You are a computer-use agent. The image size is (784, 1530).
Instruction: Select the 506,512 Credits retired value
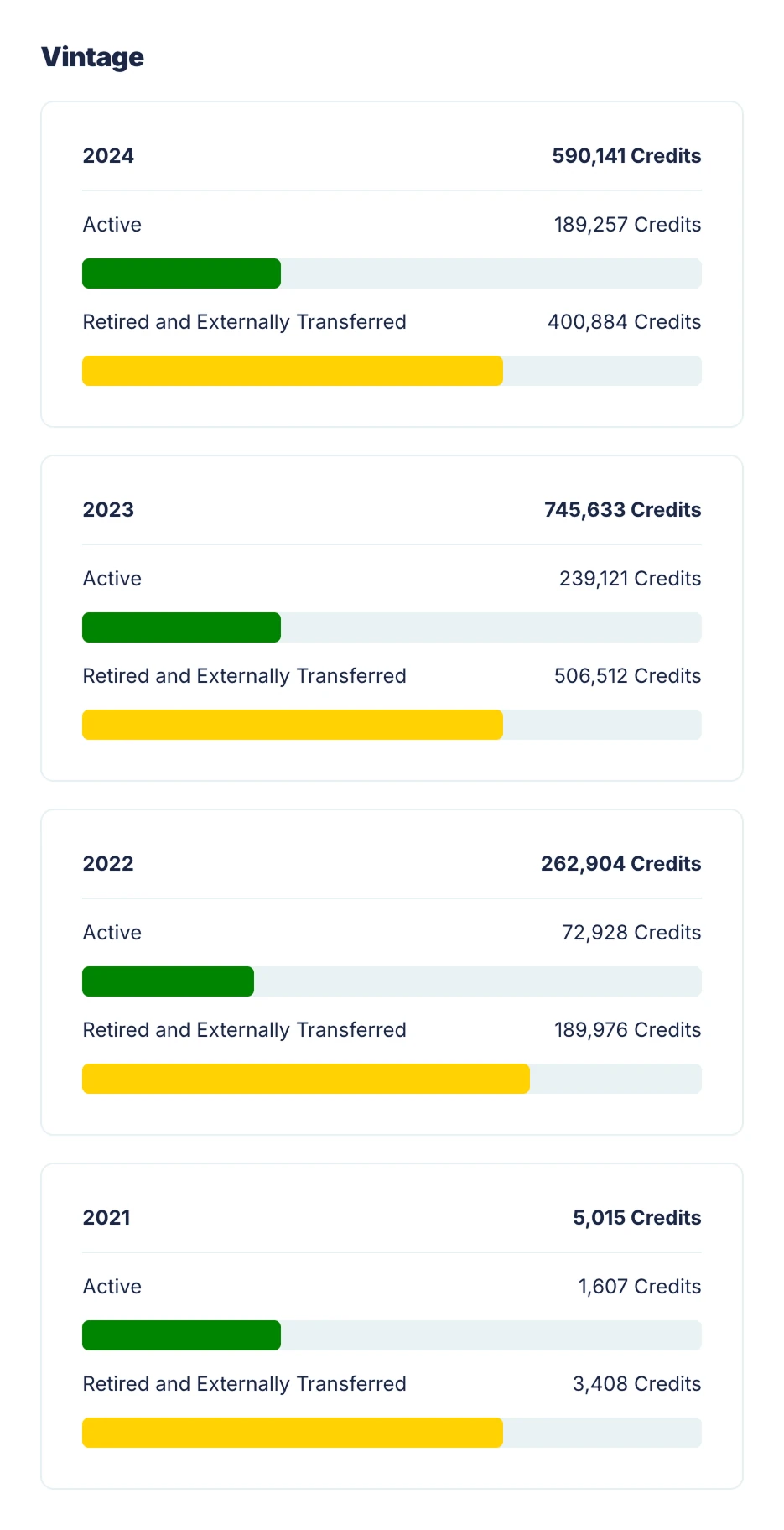pyautogui.click(x=627, y=676)
